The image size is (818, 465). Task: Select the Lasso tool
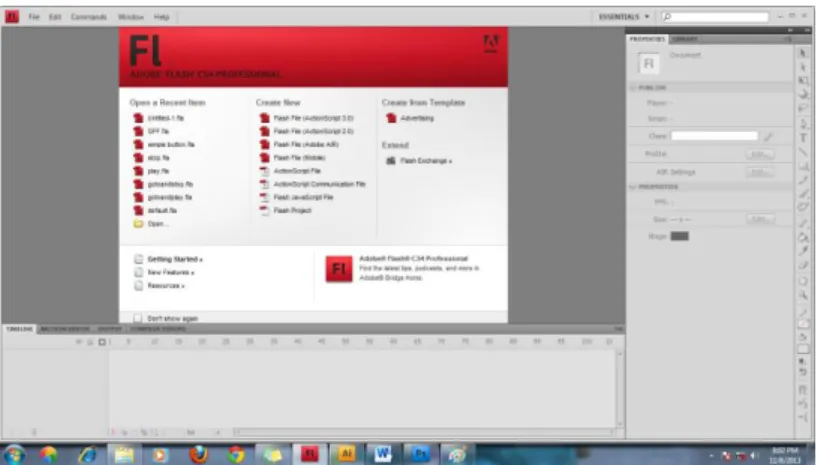click(x=803, y=108)
